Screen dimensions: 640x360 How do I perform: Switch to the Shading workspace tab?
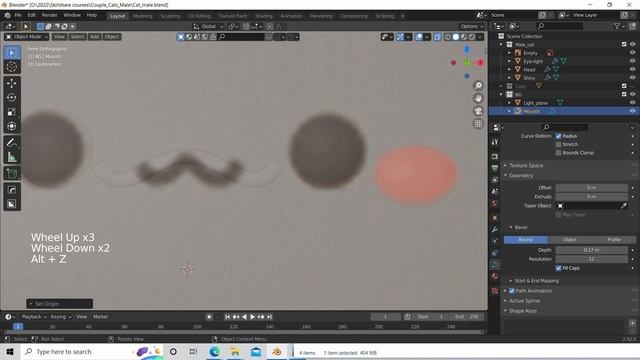[x=264, y=16]
